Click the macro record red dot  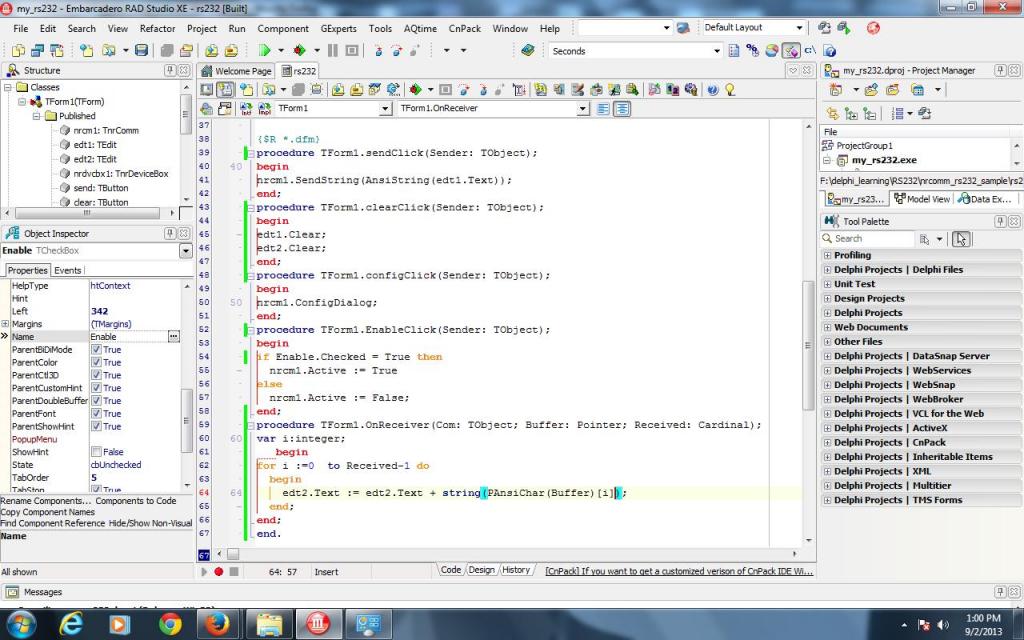219,571
